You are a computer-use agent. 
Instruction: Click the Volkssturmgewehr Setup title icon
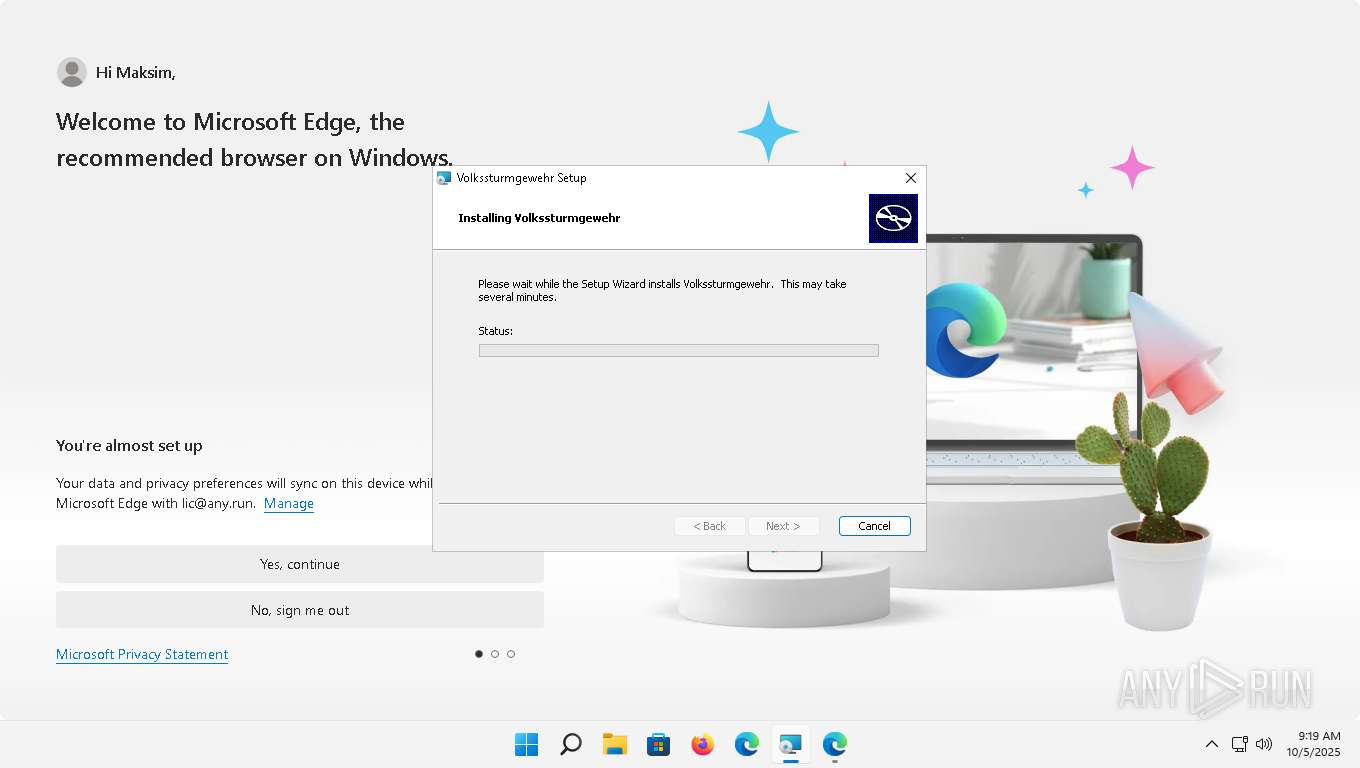coord(444,178)
